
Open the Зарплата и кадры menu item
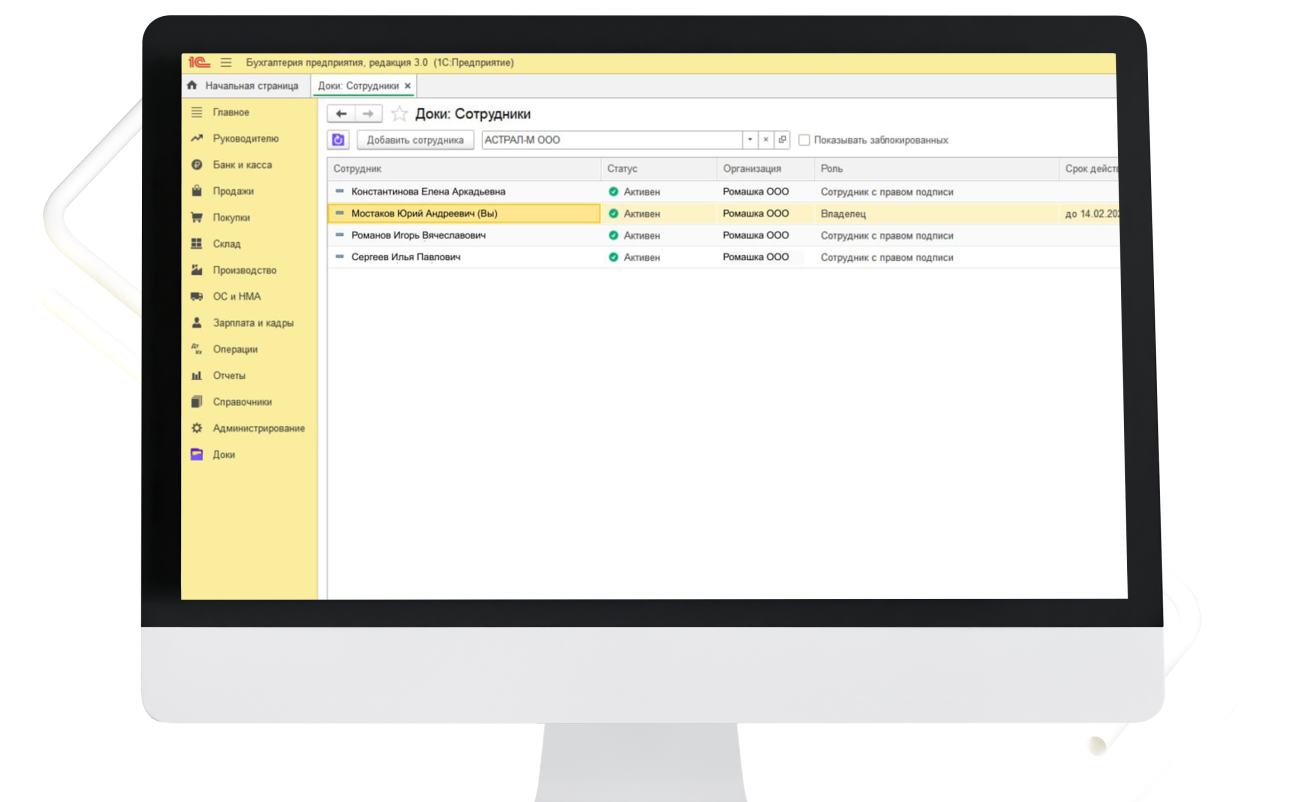[x=253, y=323]
